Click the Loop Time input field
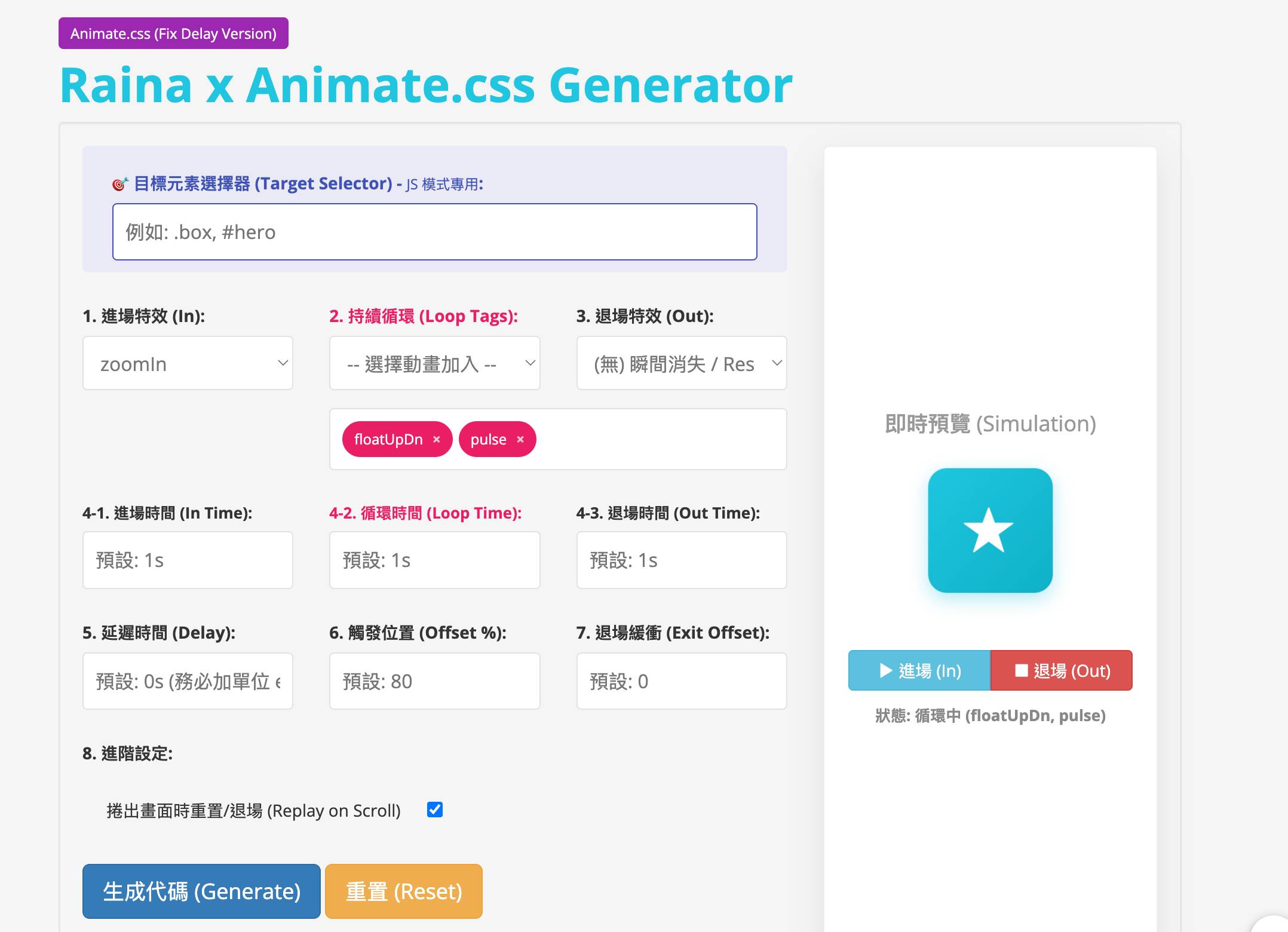The image size is (1288, 932). click(x=434, y=560)
